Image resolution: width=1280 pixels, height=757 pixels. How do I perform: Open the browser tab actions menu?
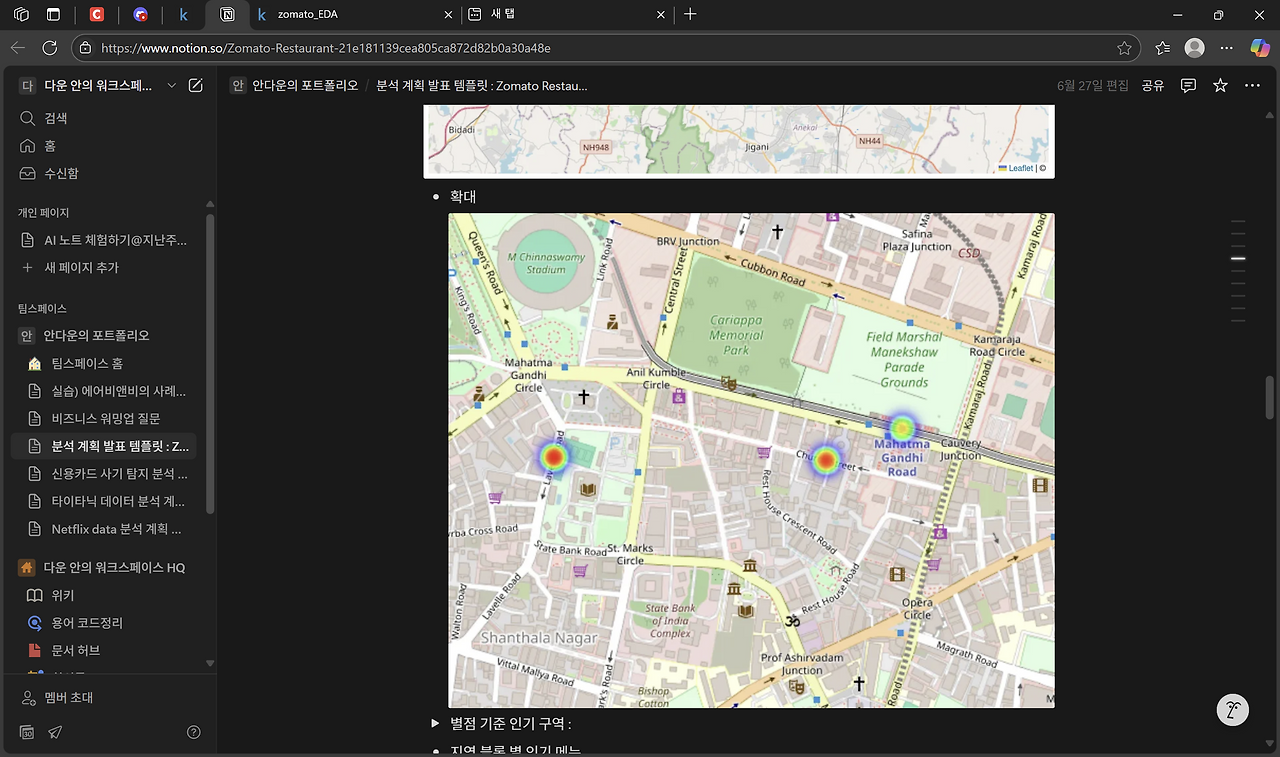click(54, 15)
